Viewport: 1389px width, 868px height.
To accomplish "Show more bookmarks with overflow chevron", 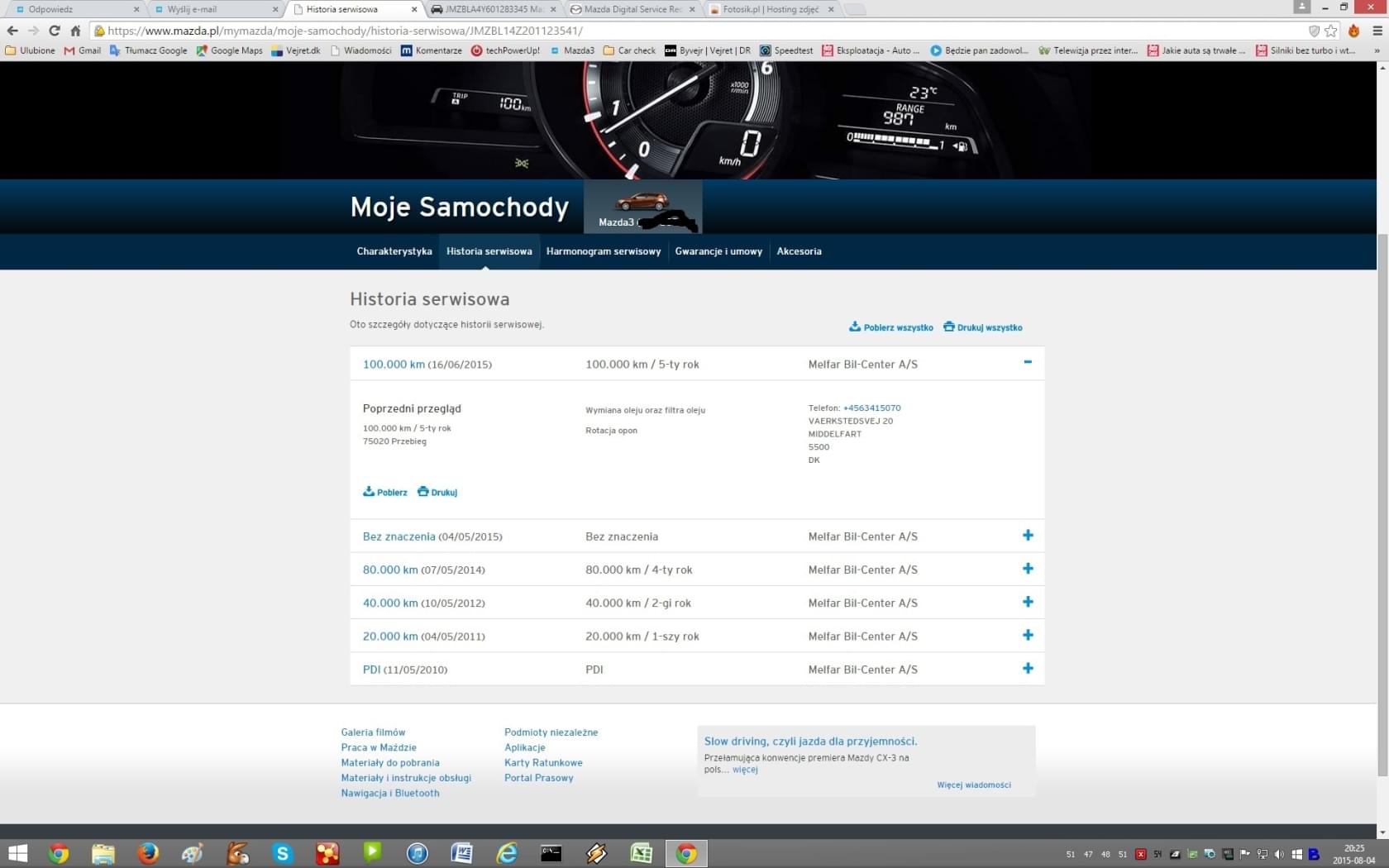I will pyautogui.click(x=1377, y=50).
